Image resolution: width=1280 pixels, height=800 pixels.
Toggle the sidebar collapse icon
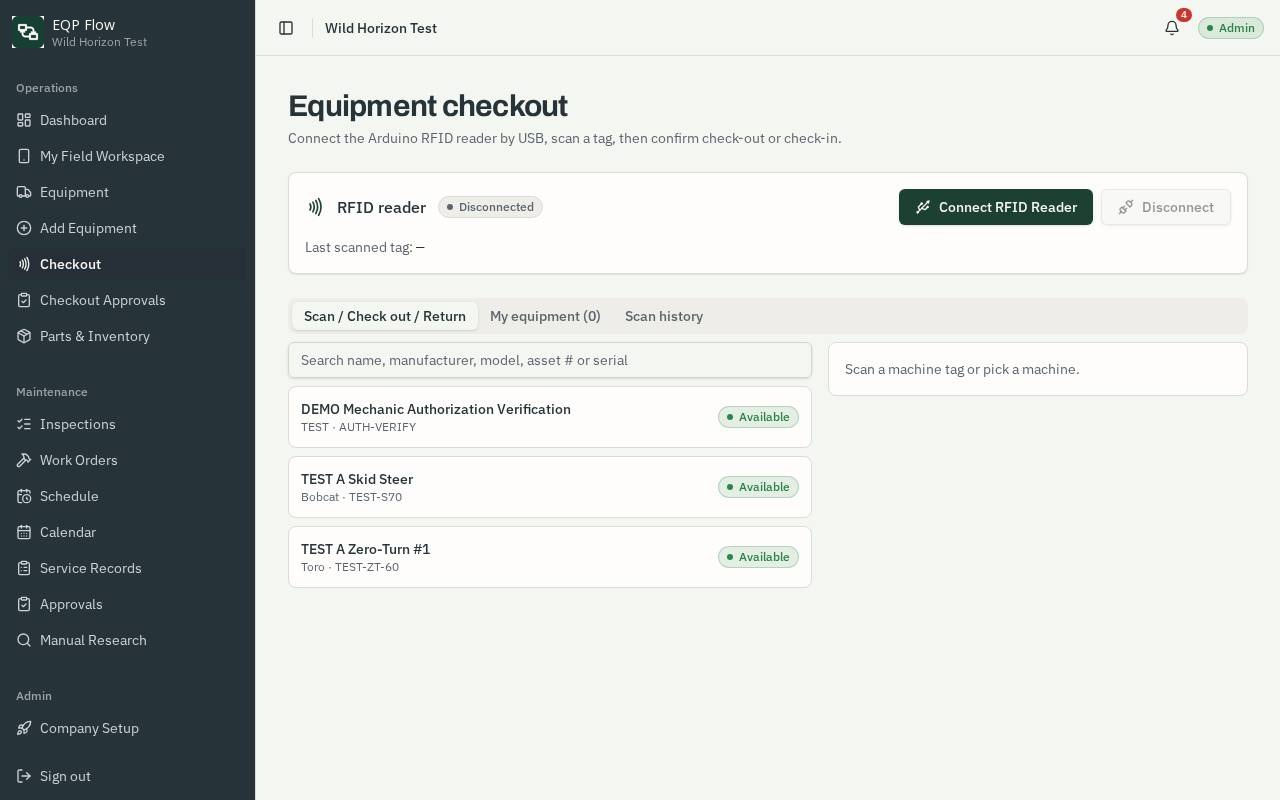pos(286,28)
